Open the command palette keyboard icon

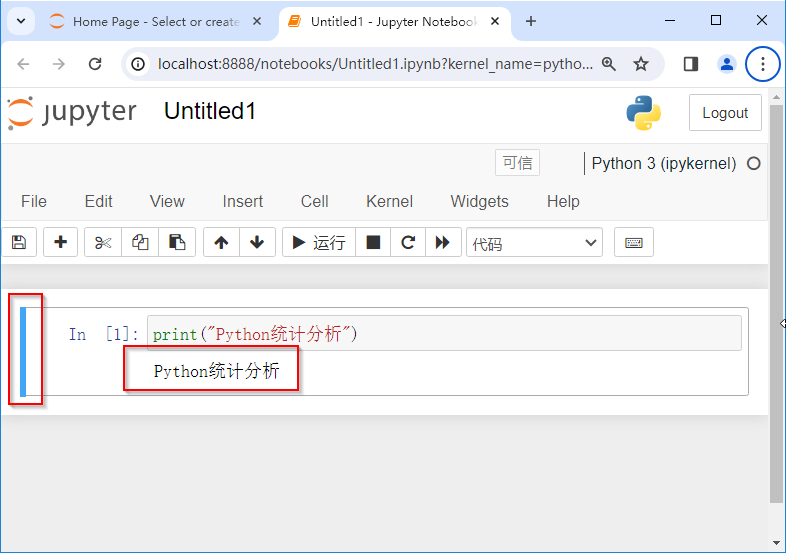(634, 242)
